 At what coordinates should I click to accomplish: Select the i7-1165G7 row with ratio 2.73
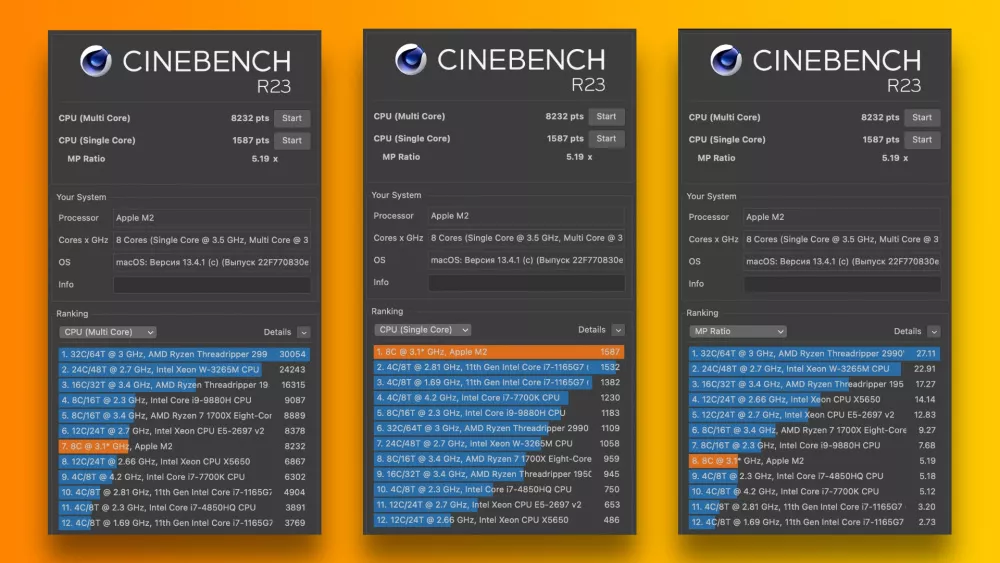814,522
